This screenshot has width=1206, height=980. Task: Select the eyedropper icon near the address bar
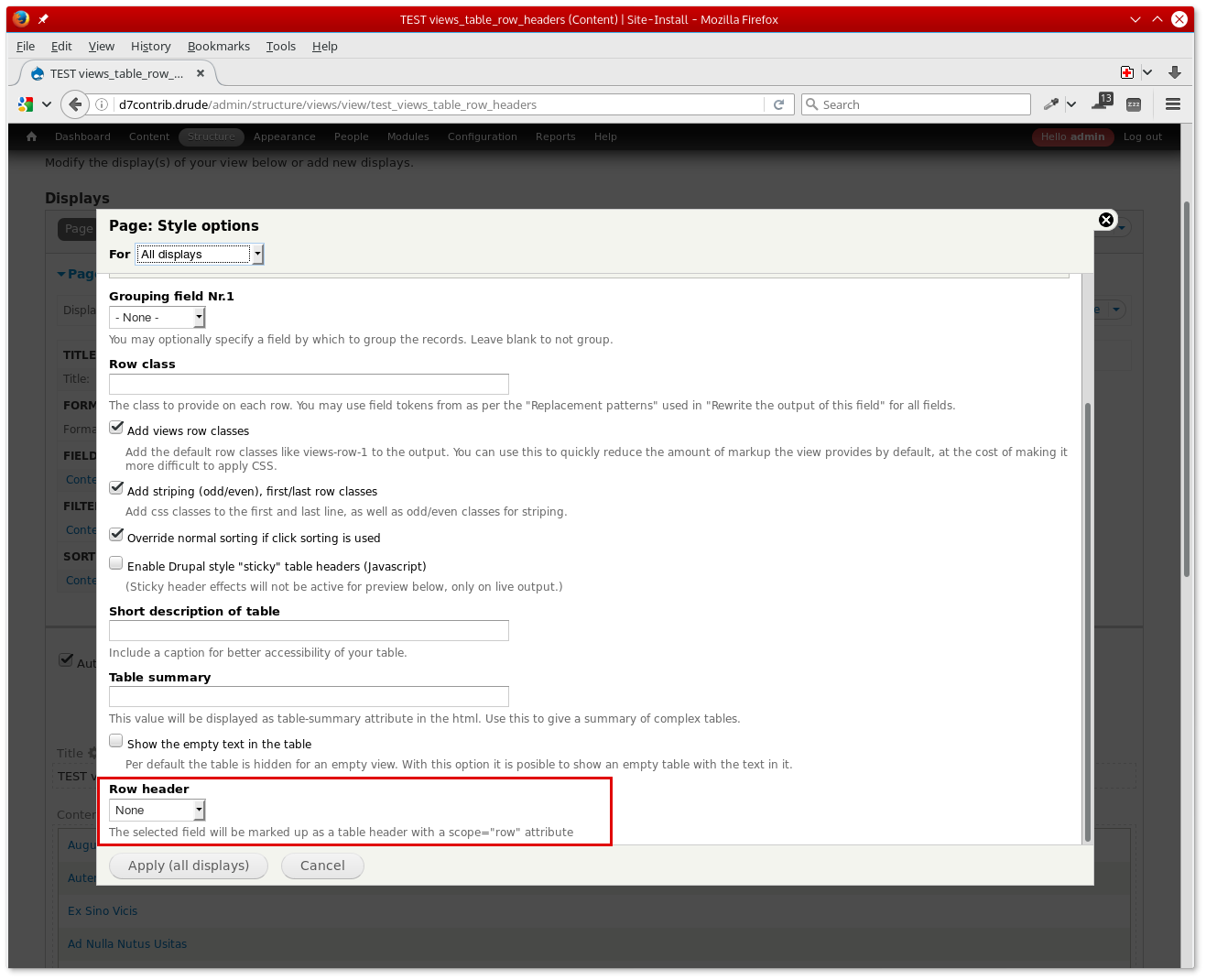[1052, 103]
